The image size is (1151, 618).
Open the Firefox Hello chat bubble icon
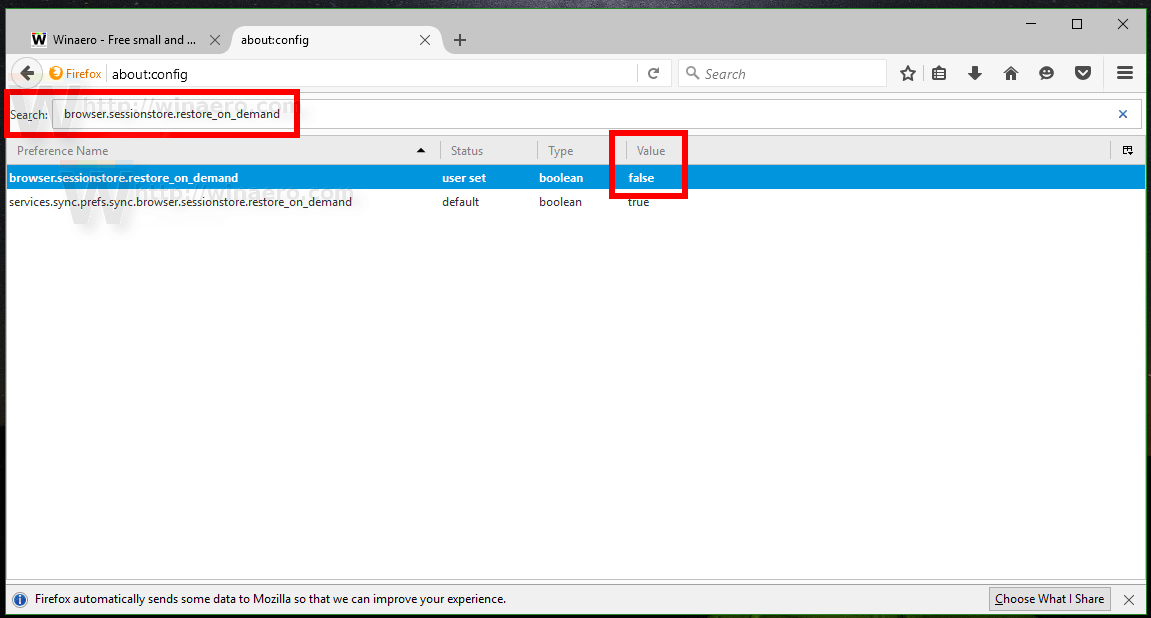click(1047, 72)
